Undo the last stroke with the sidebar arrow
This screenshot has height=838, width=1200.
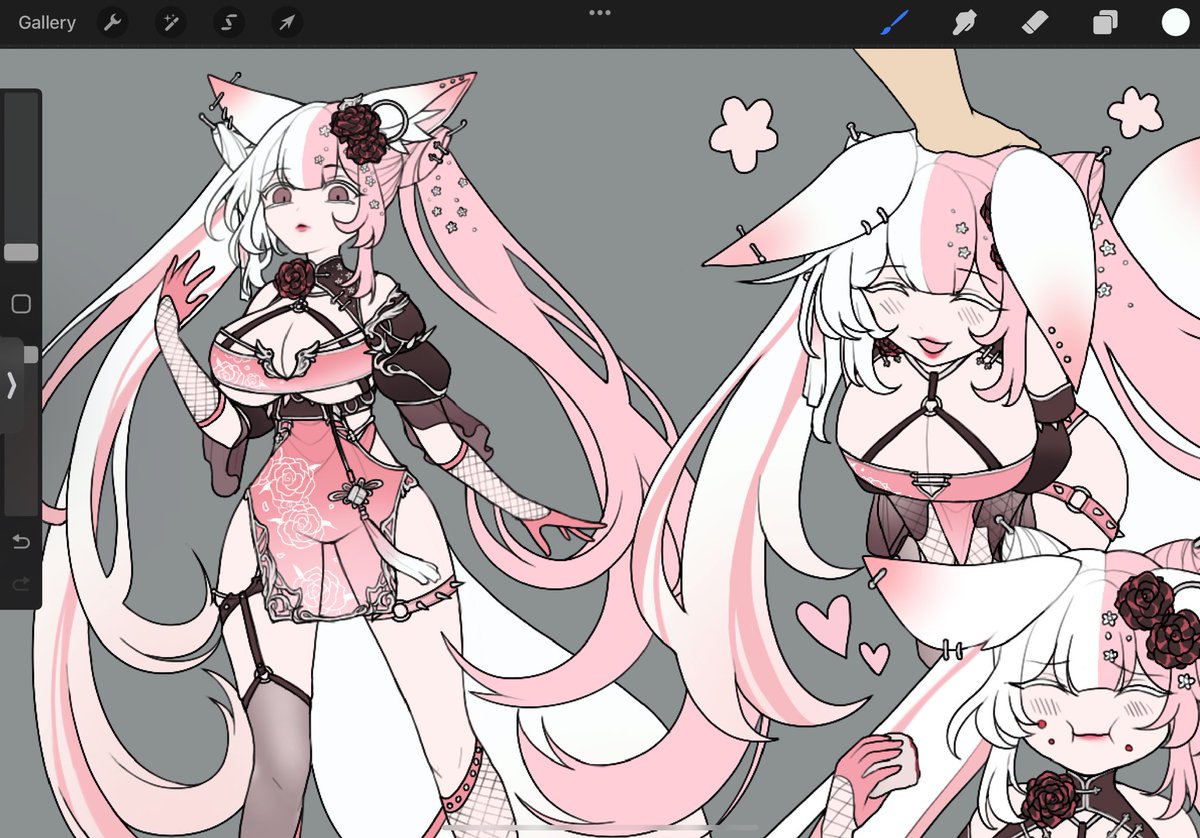coord(21,542)
